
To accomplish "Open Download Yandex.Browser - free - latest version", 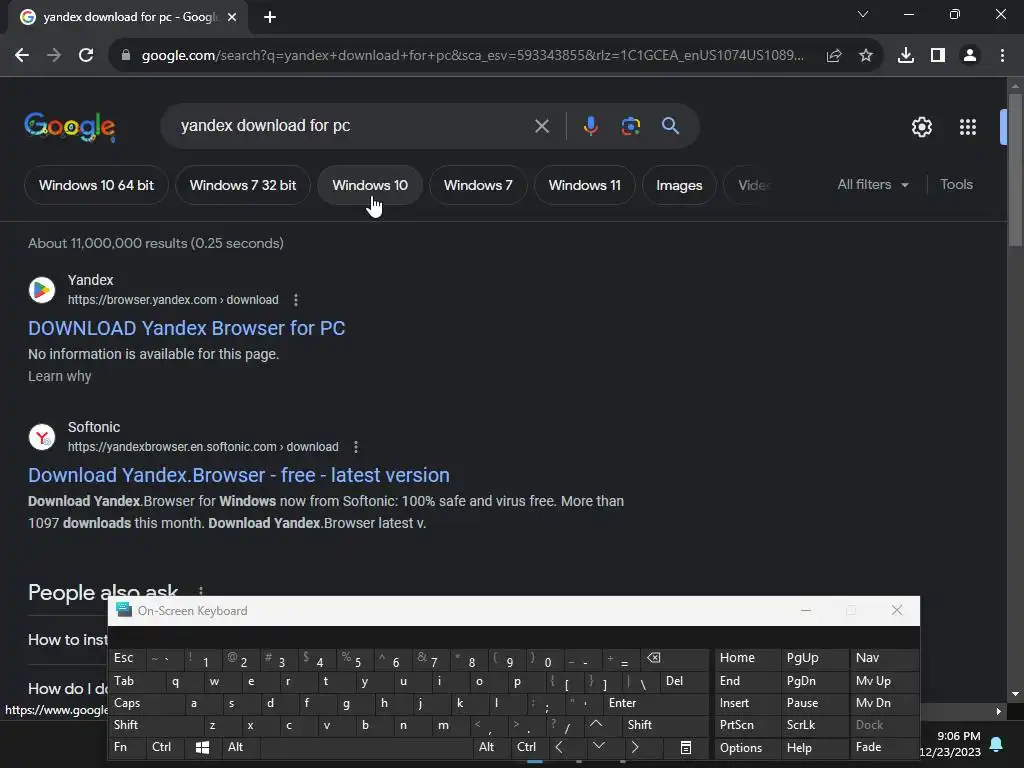I will click(x=239, y=475).
